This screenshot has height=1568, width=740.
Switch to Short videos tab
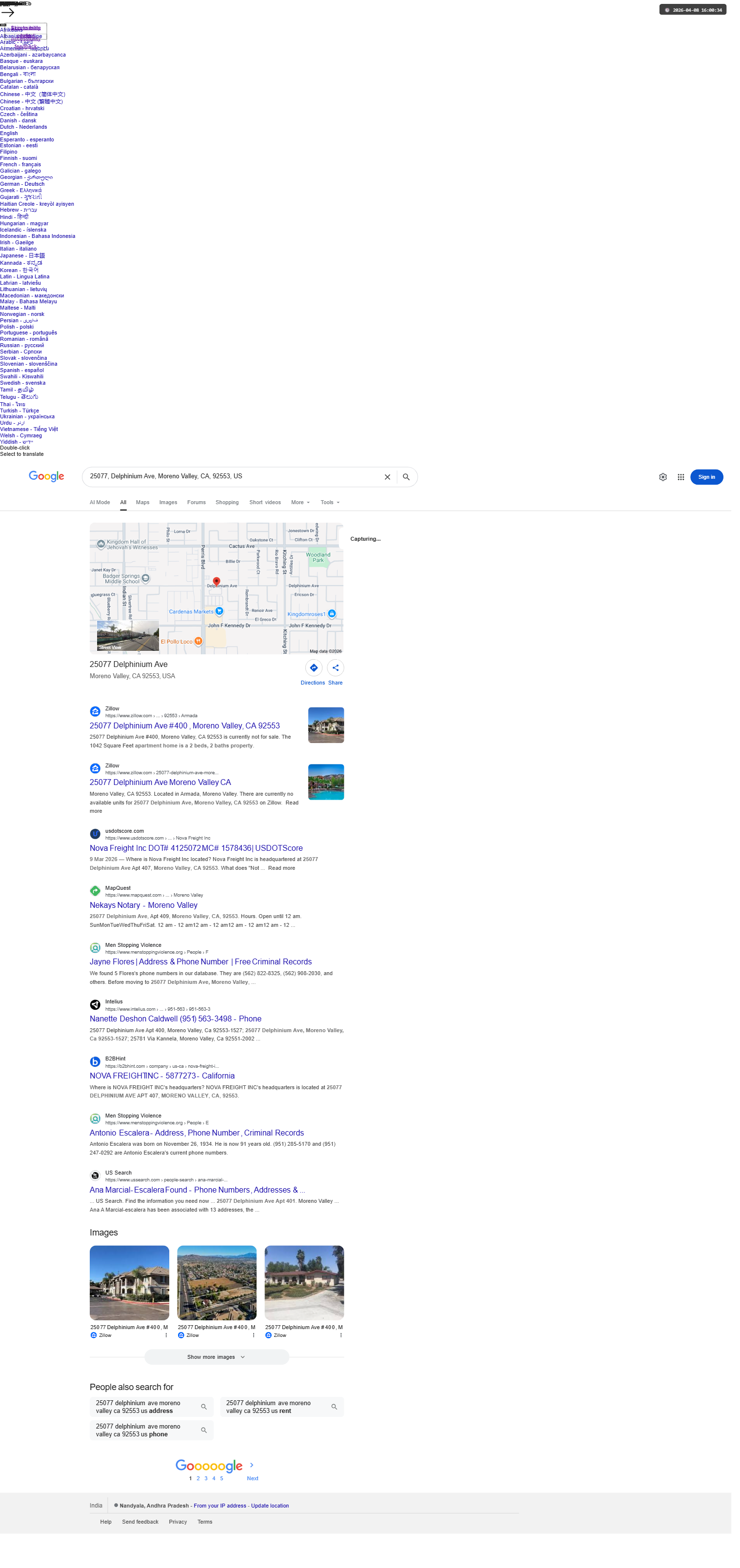[x=265, y=502]
